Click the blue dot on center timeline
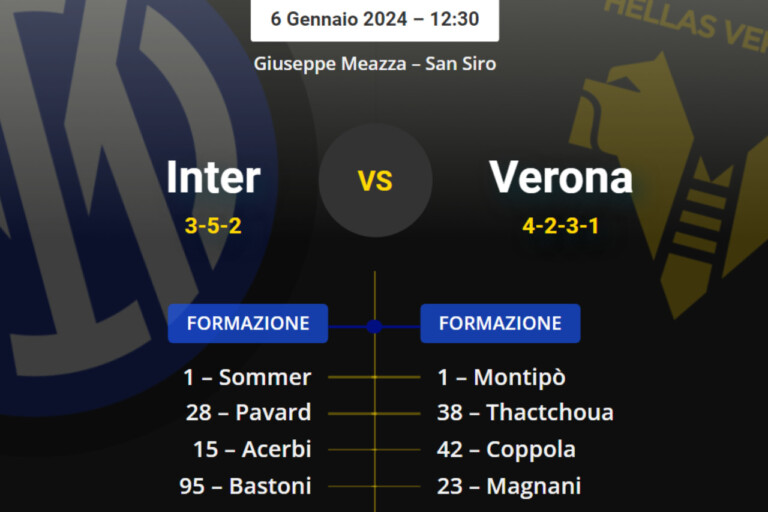Image resolution: width=768 pixels, height=512 pixels. pos(374,326)
